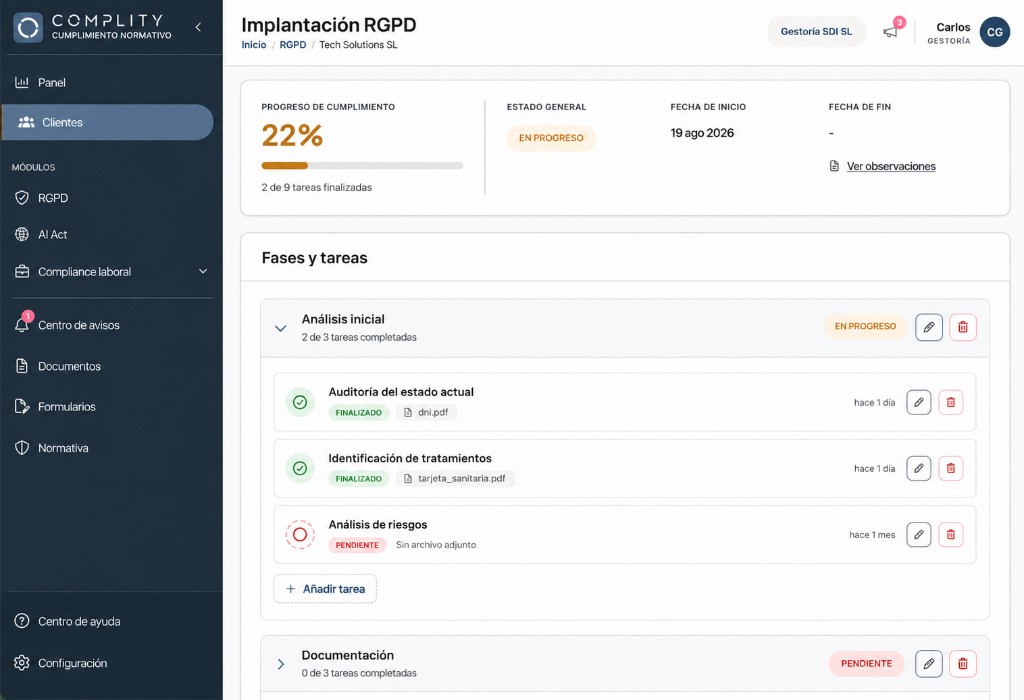This screenshot has height=700, width=1024.
Task: Click the Complity logo icon
Action: click(28, 27)
